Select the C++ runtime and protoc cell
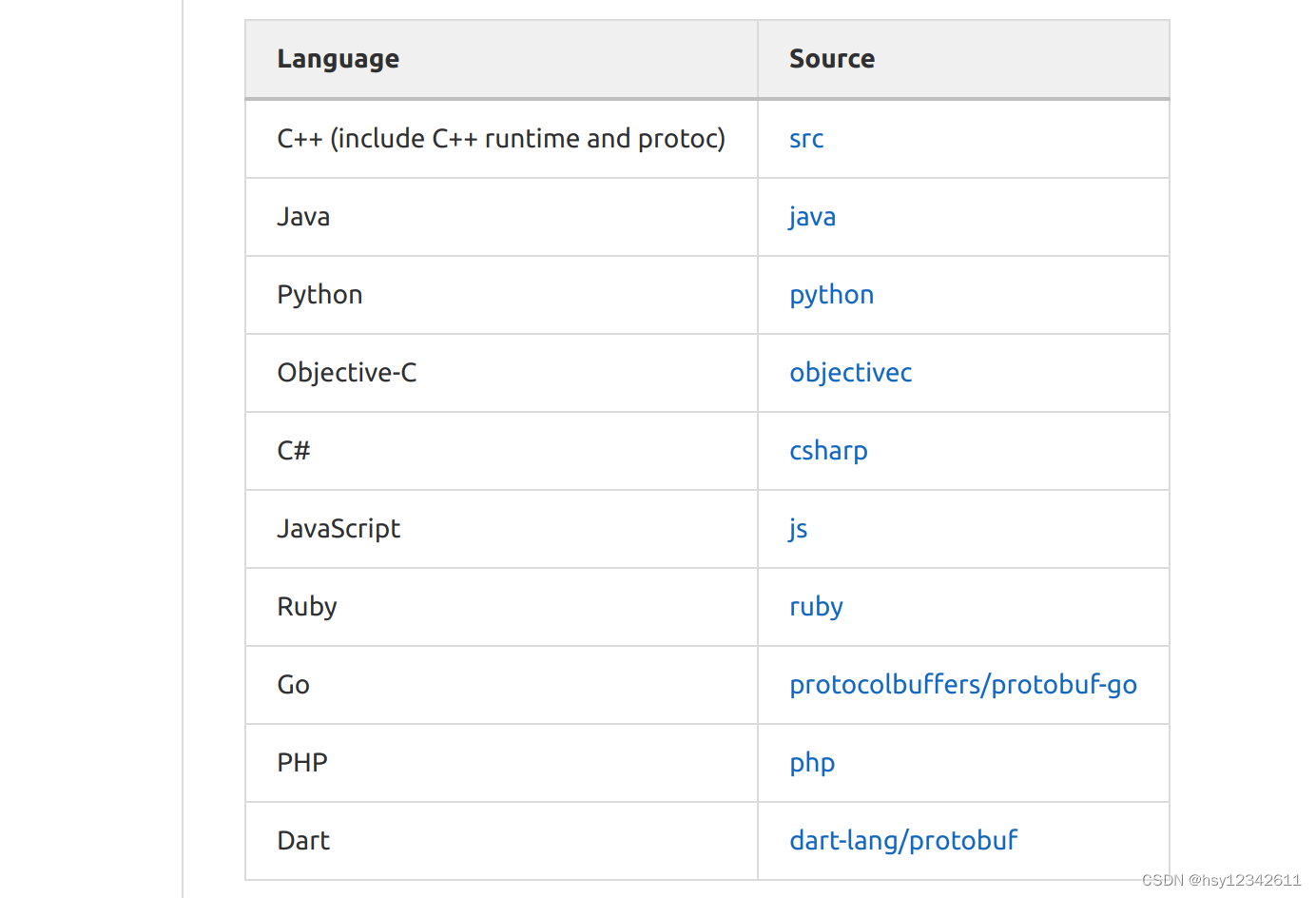 pos(500,139)
